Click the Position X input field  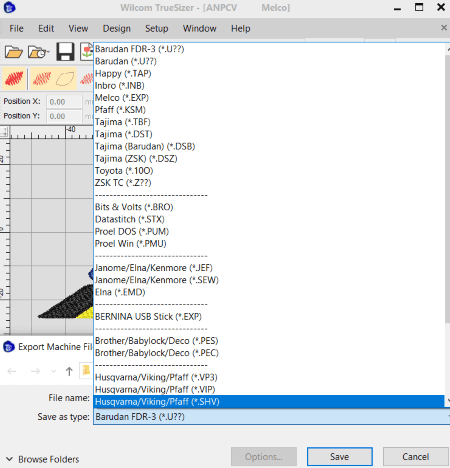pos(64,102)
